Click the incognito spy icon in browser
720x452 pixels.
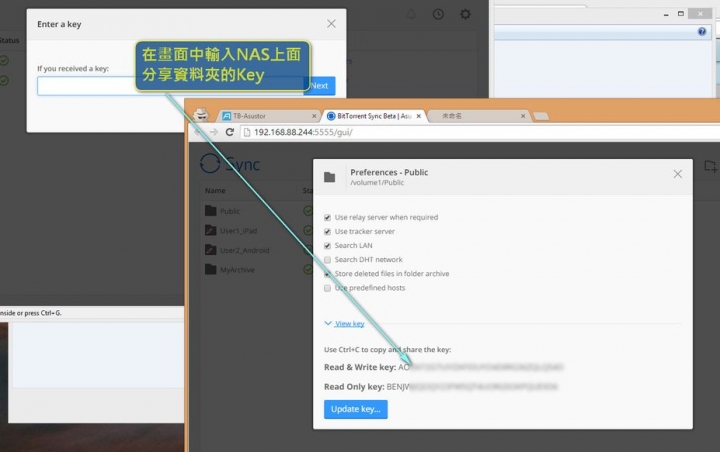click(201, 114)
